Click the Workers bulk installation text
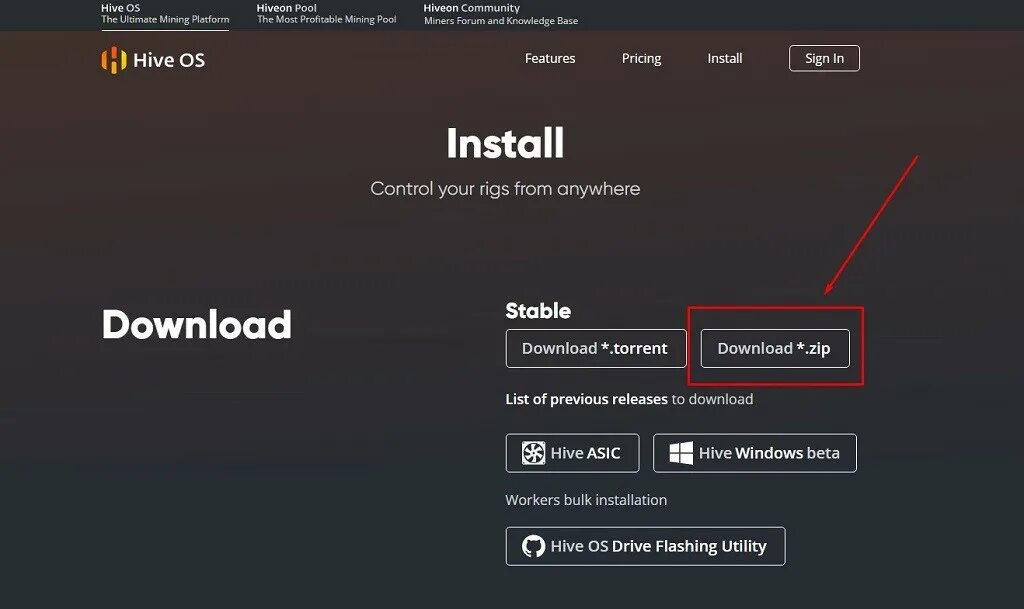 (x=586, y=500)
